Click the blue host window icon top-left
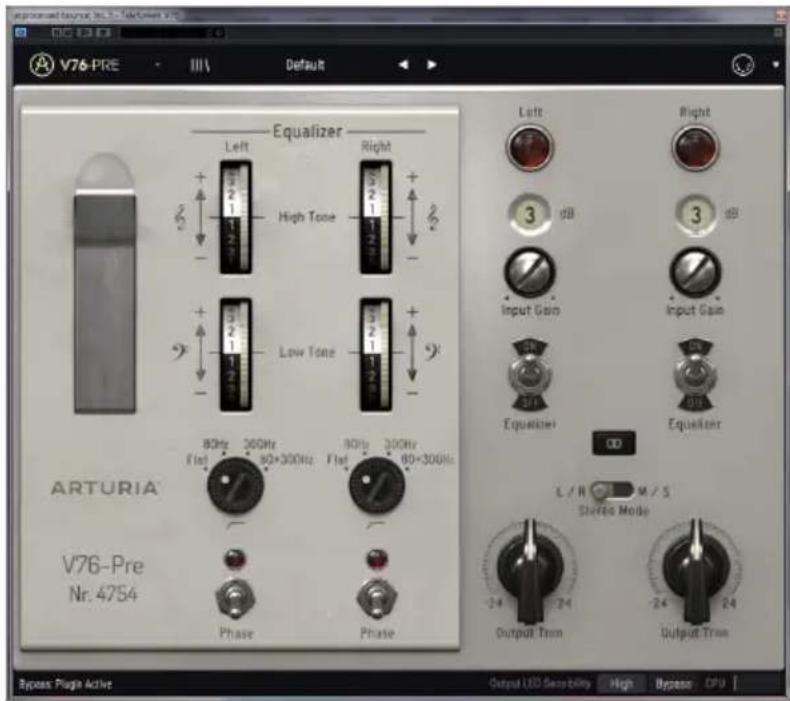 [x=21, y=33]
